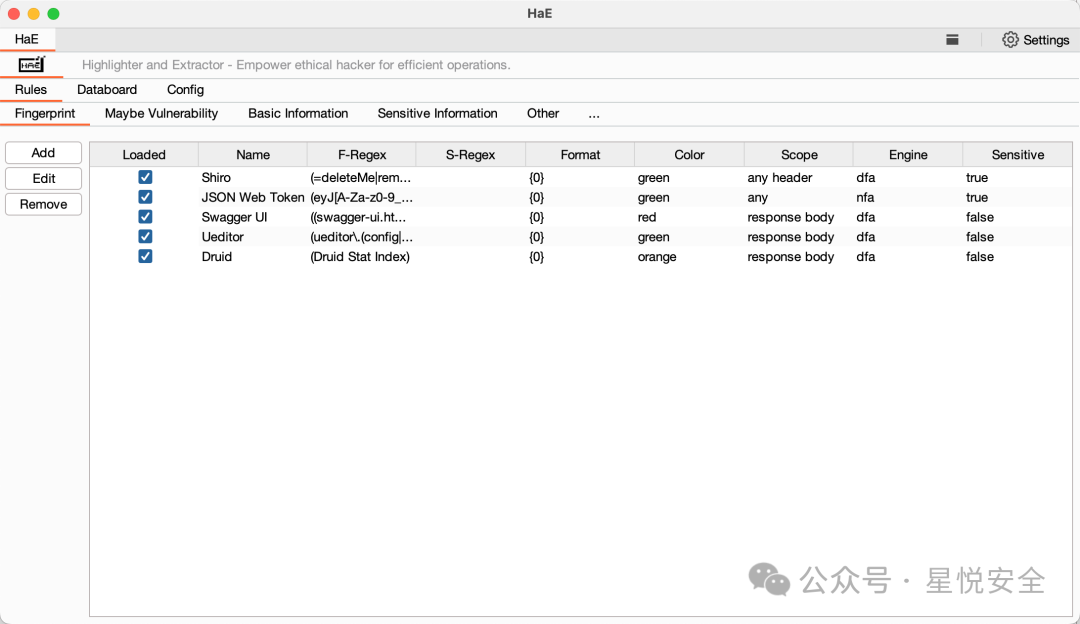Switch to the Databoard tab

[x=107, y=90]
